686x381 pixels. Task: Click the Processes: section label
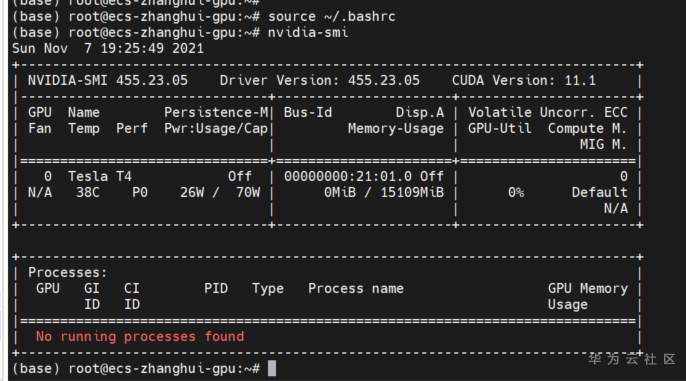[x=68, y=273]
